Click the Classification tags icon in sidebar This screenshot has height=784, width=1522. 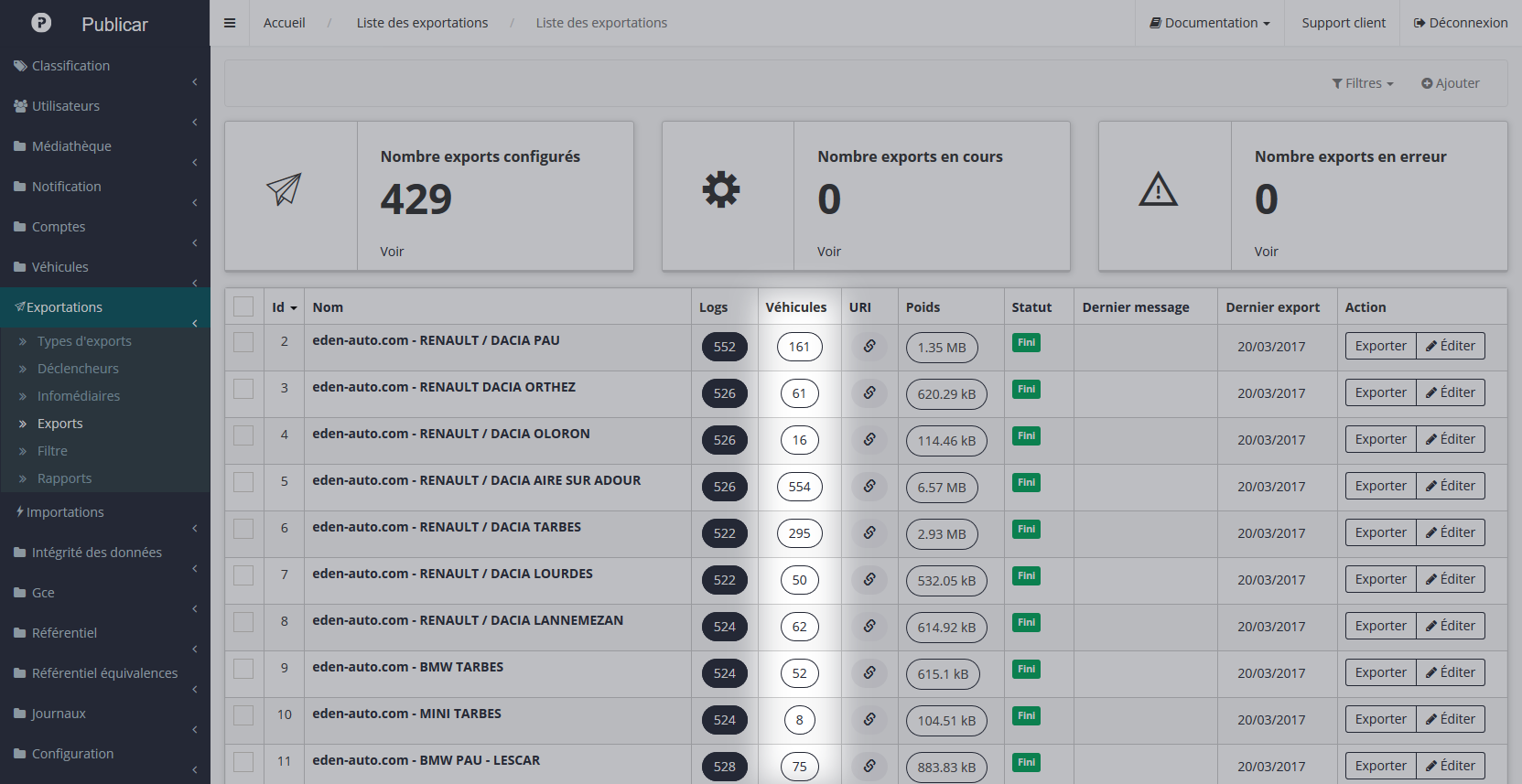pyautogui.click(x=20, y=66)
